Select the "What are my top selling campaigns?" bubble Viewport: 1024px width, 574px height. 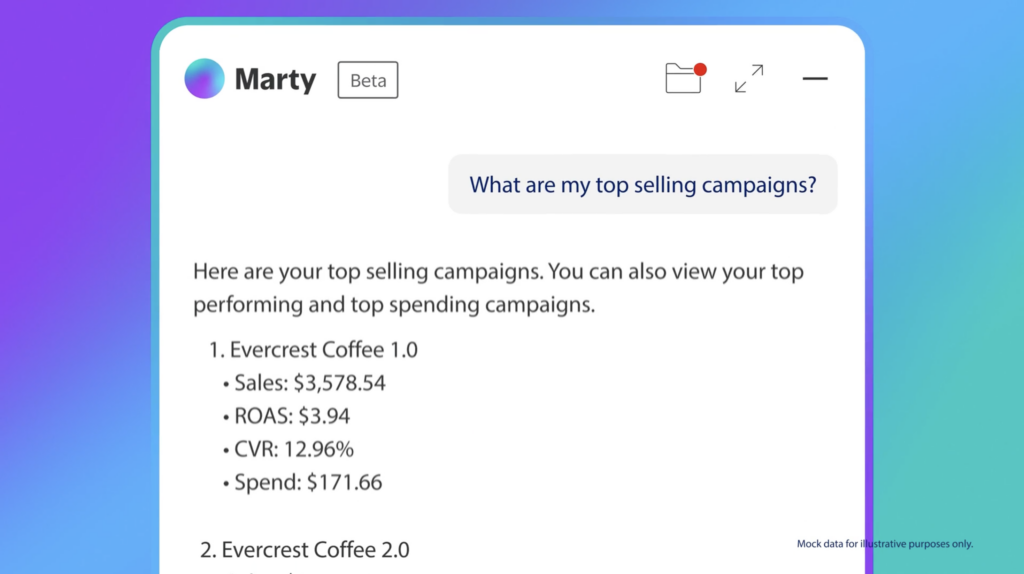click(642, 184)
